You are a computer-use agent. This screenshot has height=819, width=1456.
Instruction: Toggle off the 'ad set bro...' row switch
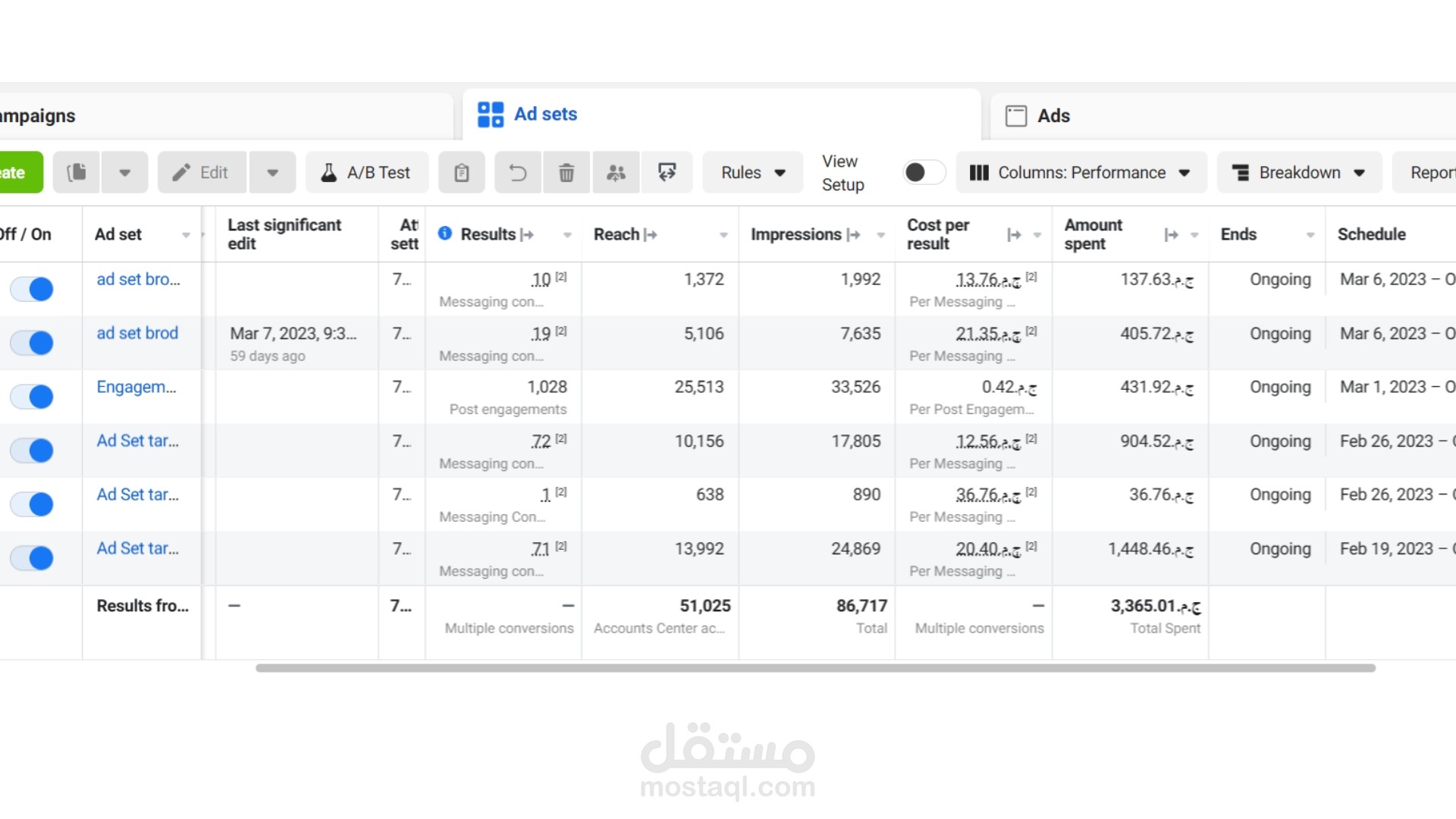(32, 289)
